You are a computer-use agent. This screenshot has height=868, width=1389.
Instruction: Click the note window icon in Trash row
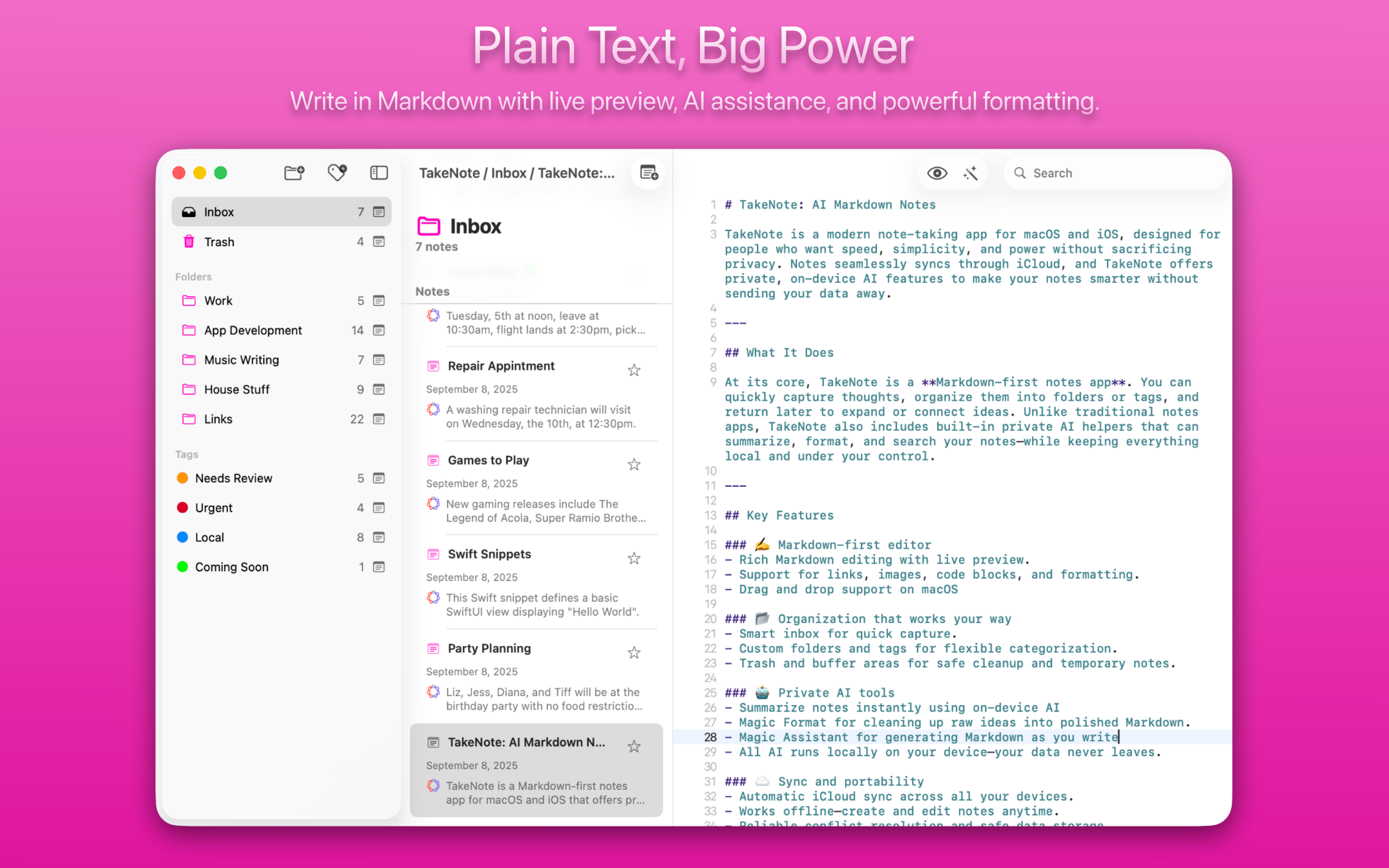pyautogui.click(x=379, y=242)
